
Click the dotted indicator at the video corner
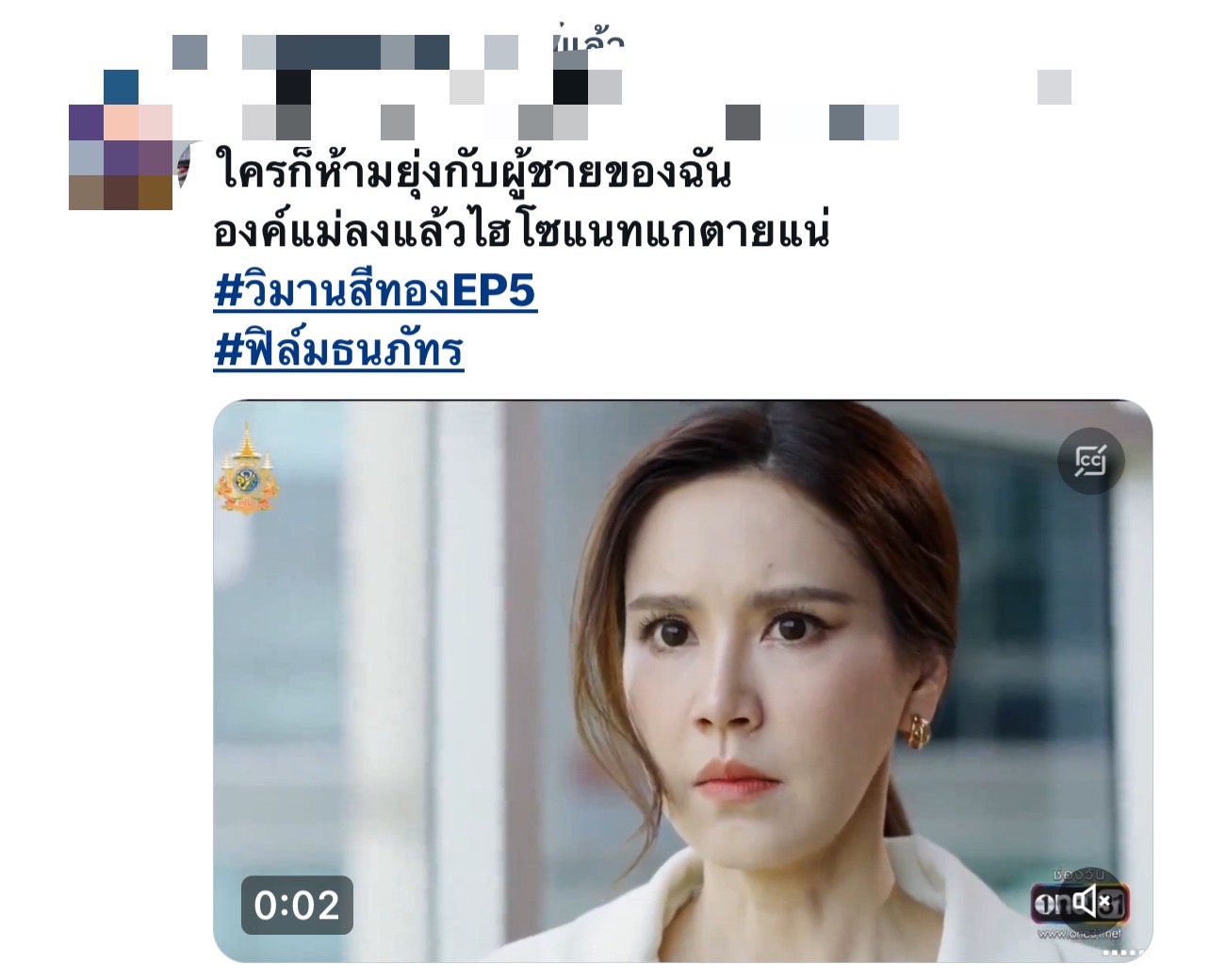[1129, 953]
